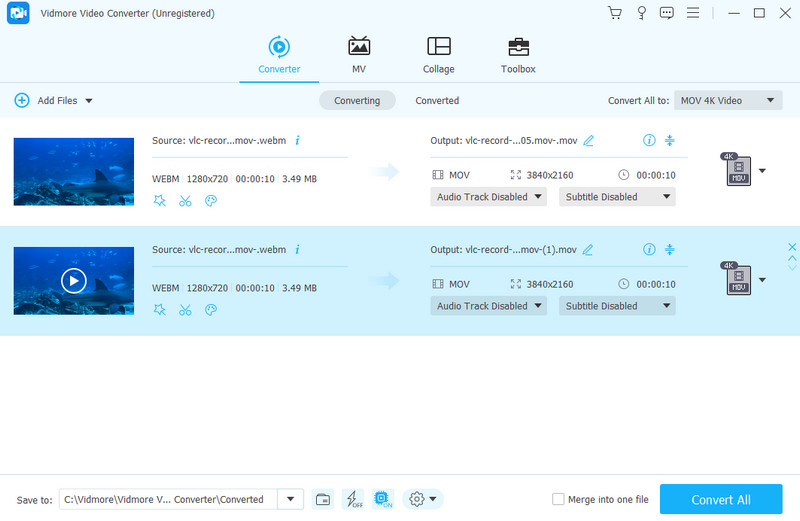This screenshot has height=521, width=800.
Task: Open first video's Audio Track Disabled dropdown
Action: [x=489, y=197]
